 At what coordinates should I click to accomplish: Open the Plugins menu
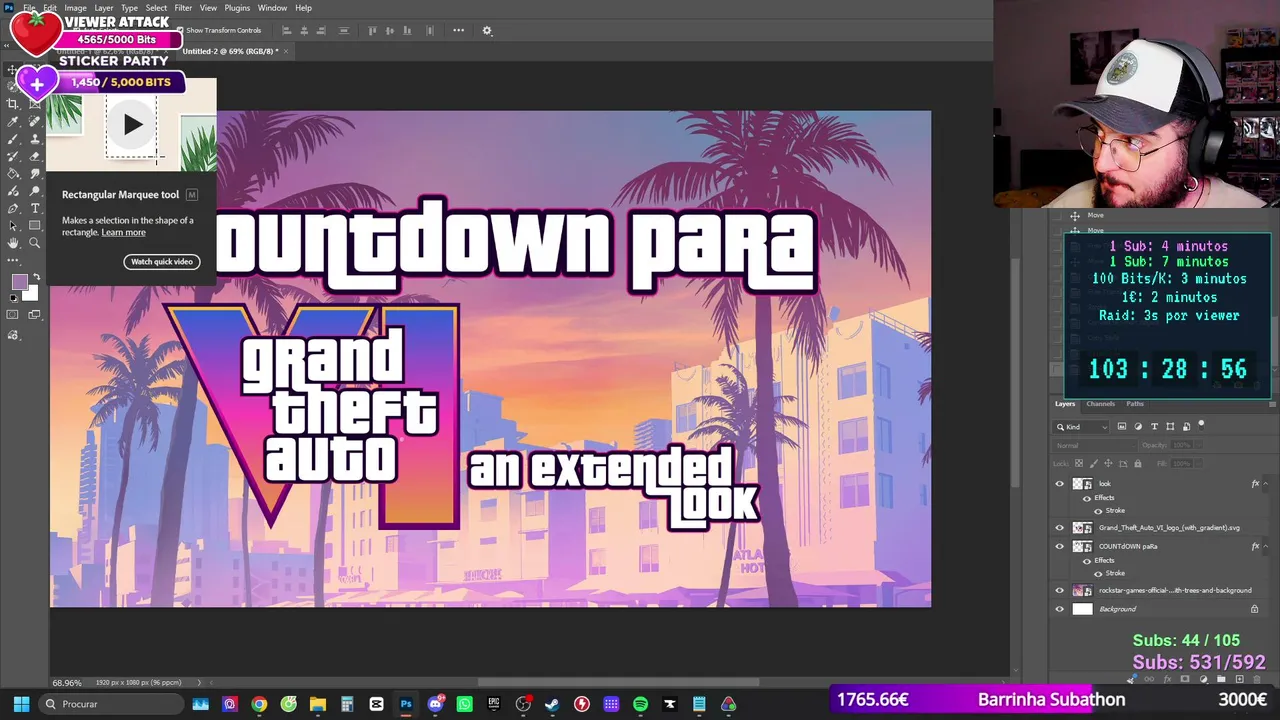pyautogui.click(x=237, y=8)
